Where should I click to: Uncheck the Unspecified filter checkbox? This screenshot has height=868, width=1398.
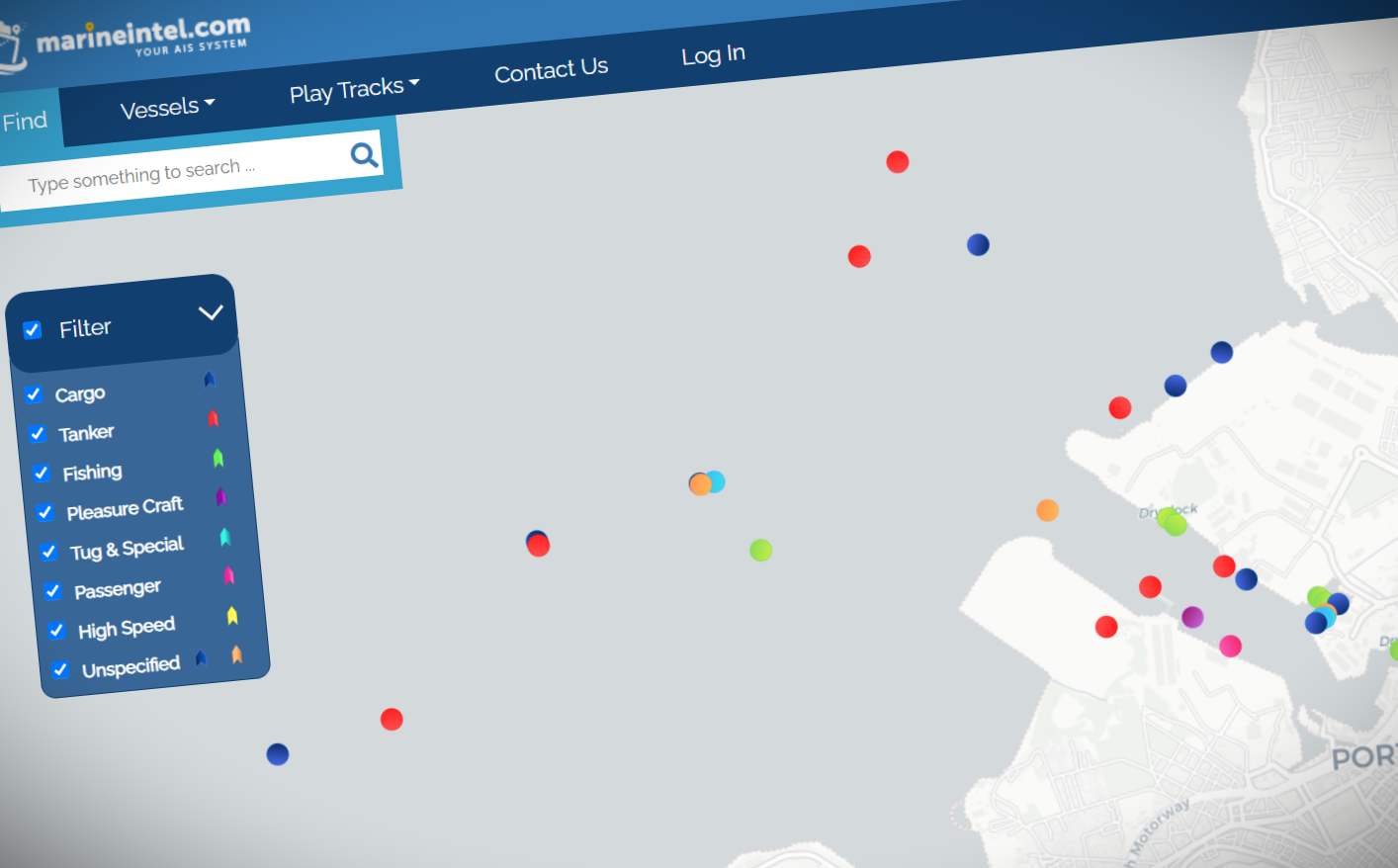tap(60, 669)
